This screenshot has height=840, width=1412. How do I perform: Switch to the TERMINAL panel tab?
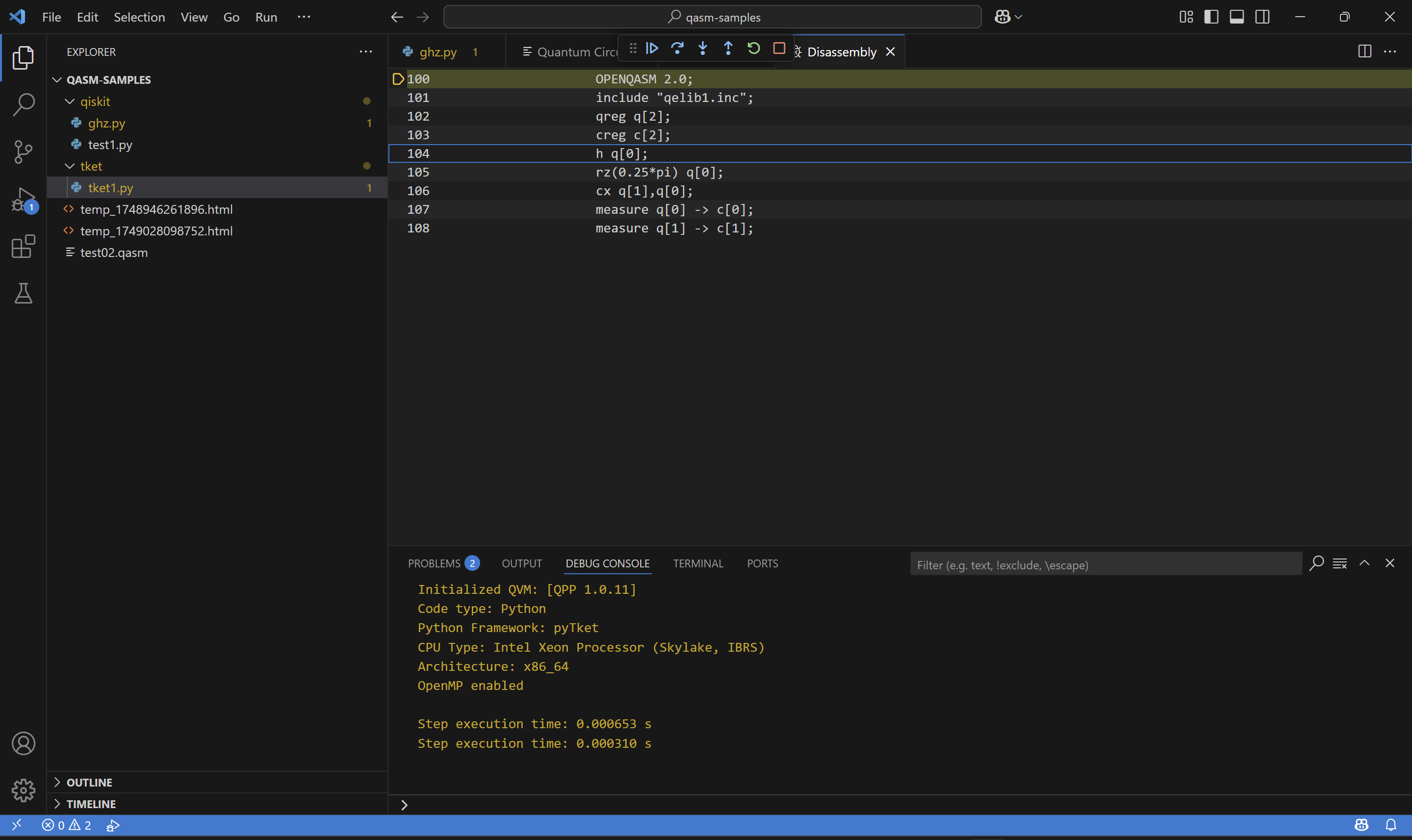coord(697,563)
